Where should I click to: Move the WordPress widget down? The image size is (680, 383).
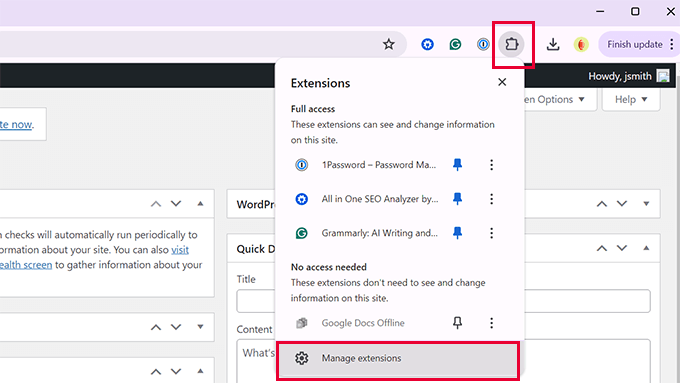pyautogui.click(x=622, y=203)
